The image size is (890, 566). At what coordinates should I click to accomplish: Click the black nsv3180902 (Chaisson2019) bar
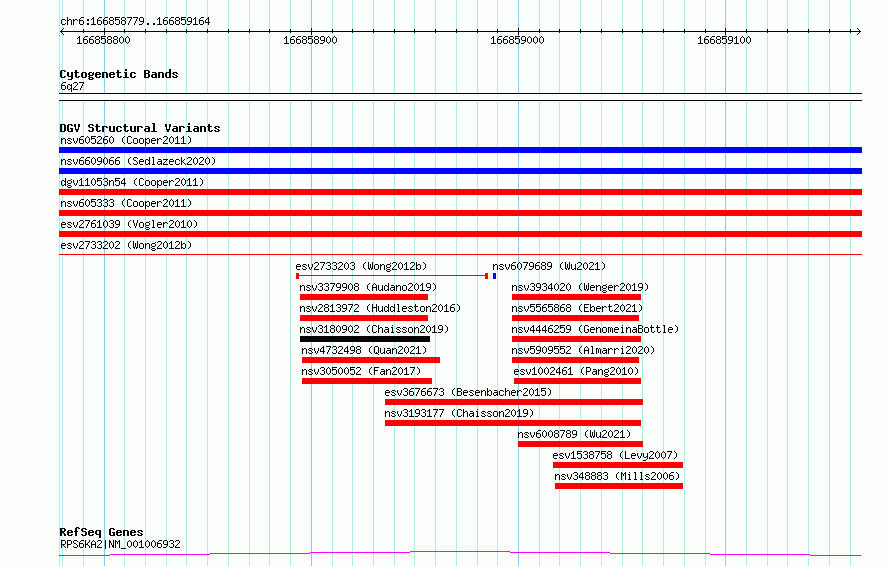(364, 339)
